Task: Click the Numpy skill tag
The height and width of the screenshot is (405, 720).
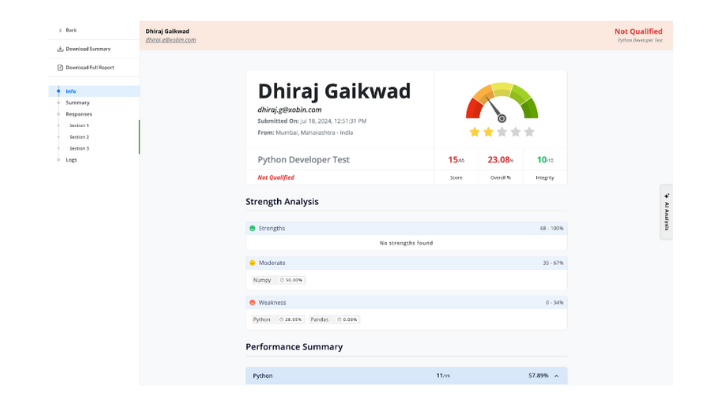Action: (262, 280)
